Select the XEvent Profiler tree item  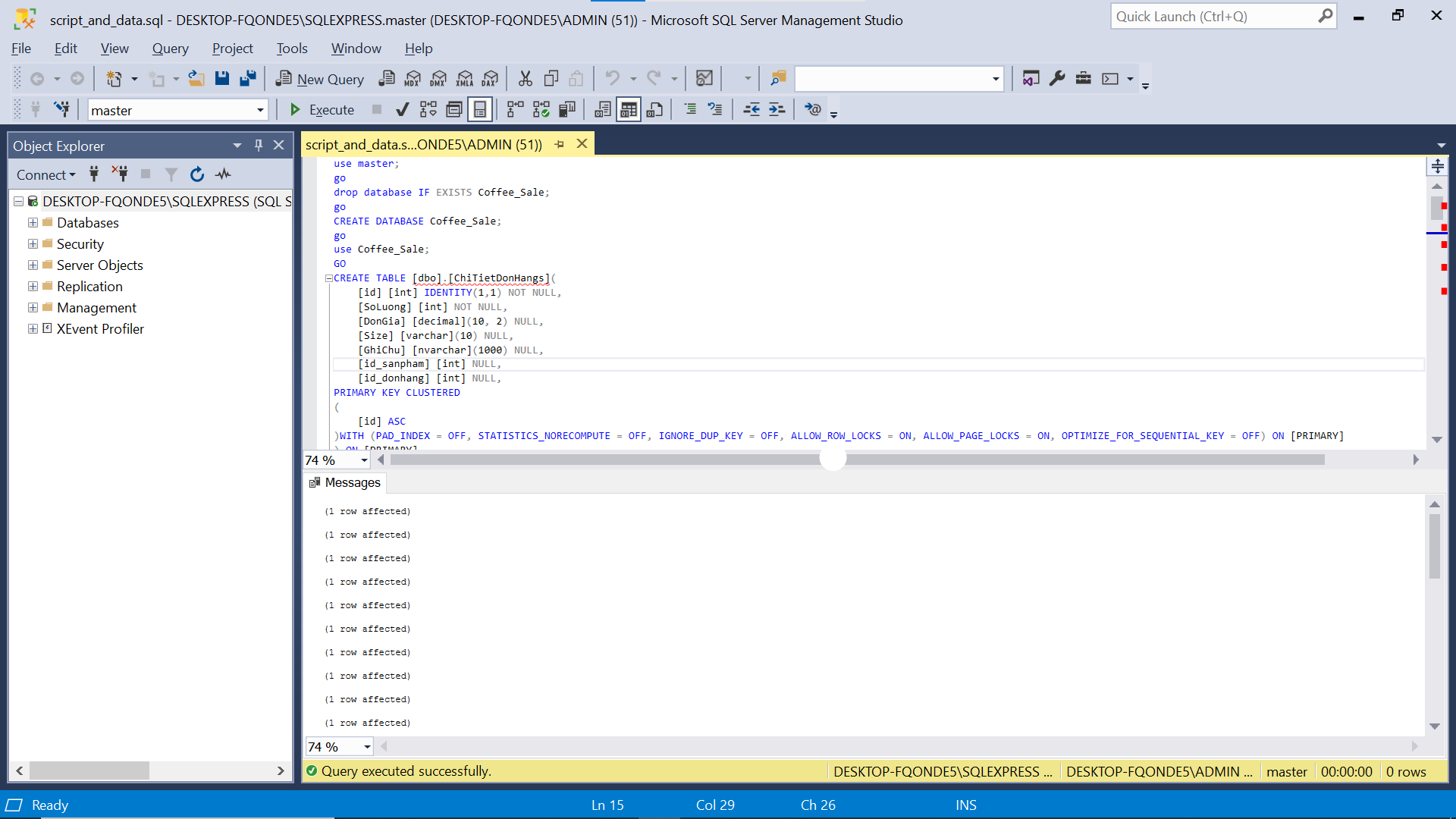coord(100,329)
